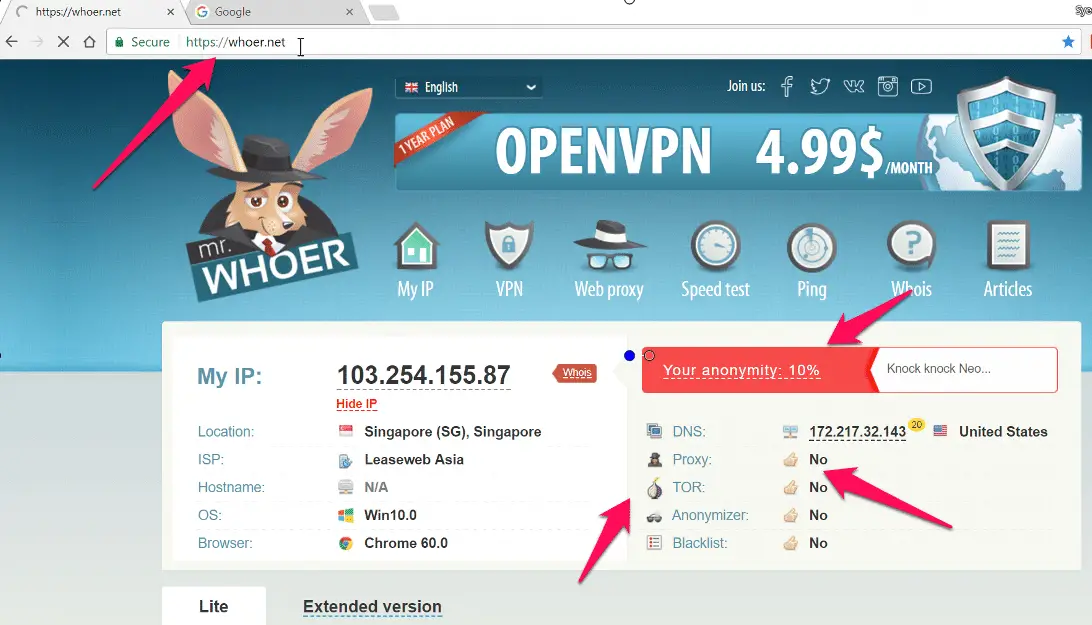Screen dimensions: 1092x625
Task: Click the My IP: heading label
Action: pyautogui.click(x=230, y=376)
